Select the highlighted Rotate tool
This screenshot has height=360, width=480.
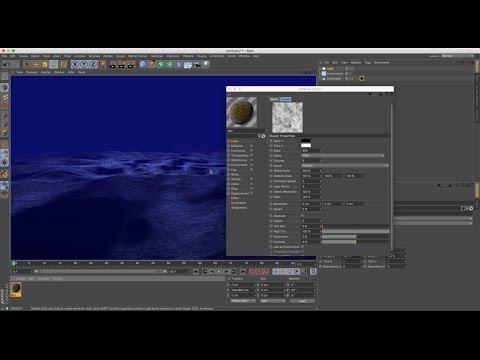tap(54, 64)
